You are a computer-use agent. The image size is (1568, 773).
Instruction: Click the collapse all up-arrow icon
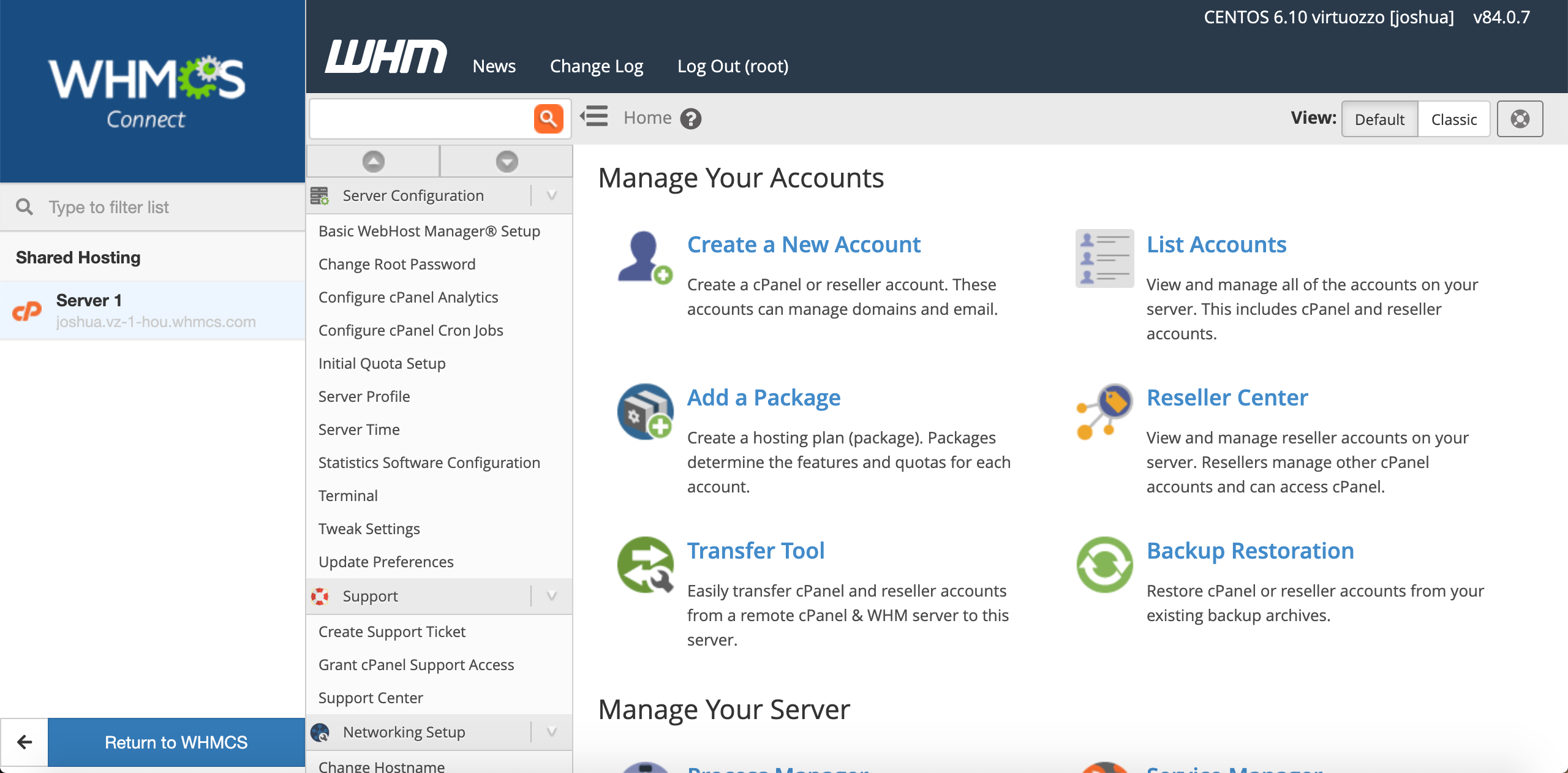(x=373, y=161)
